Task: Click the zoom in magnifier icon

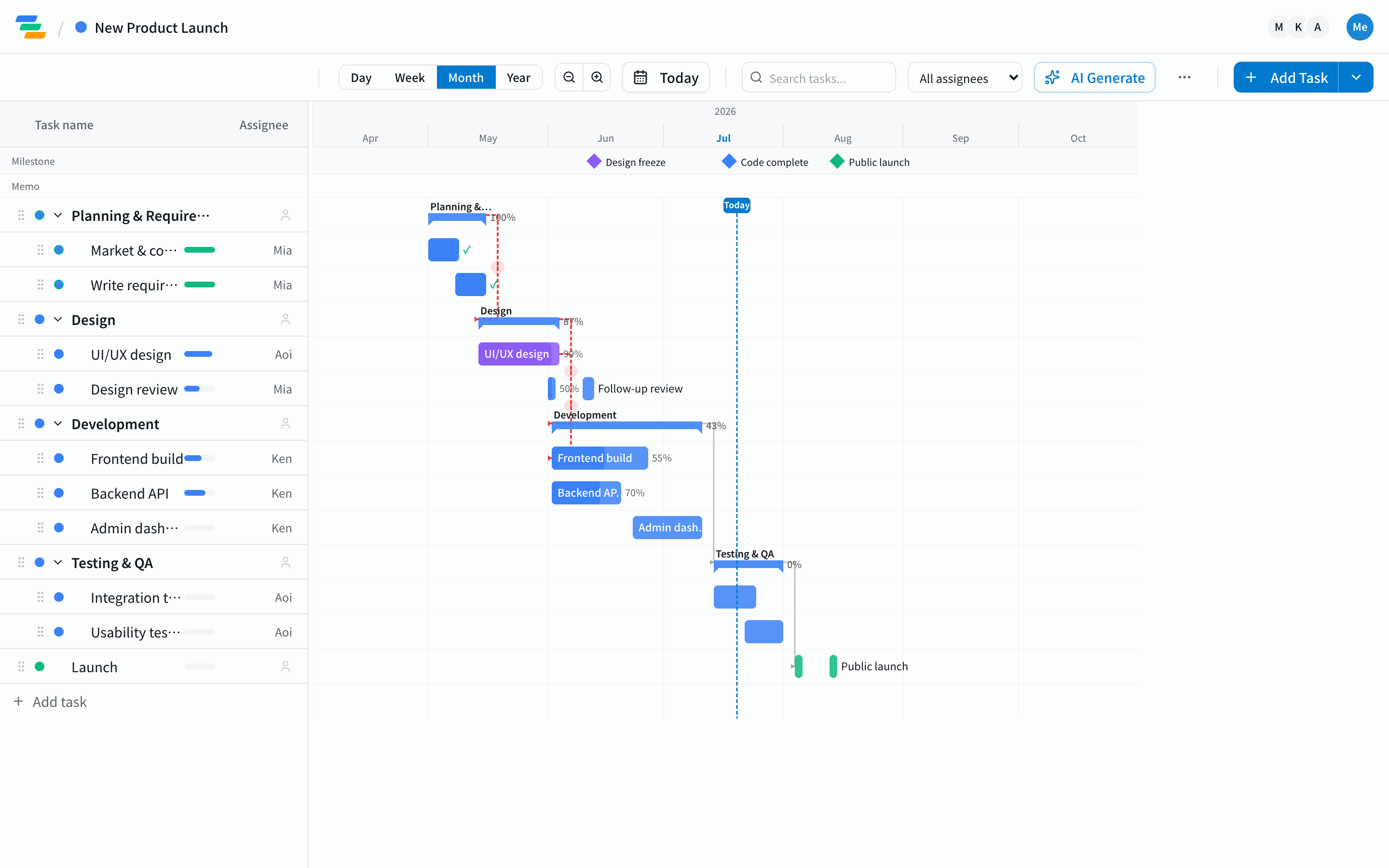Action: pyautogui.click(x=597, y=78)
